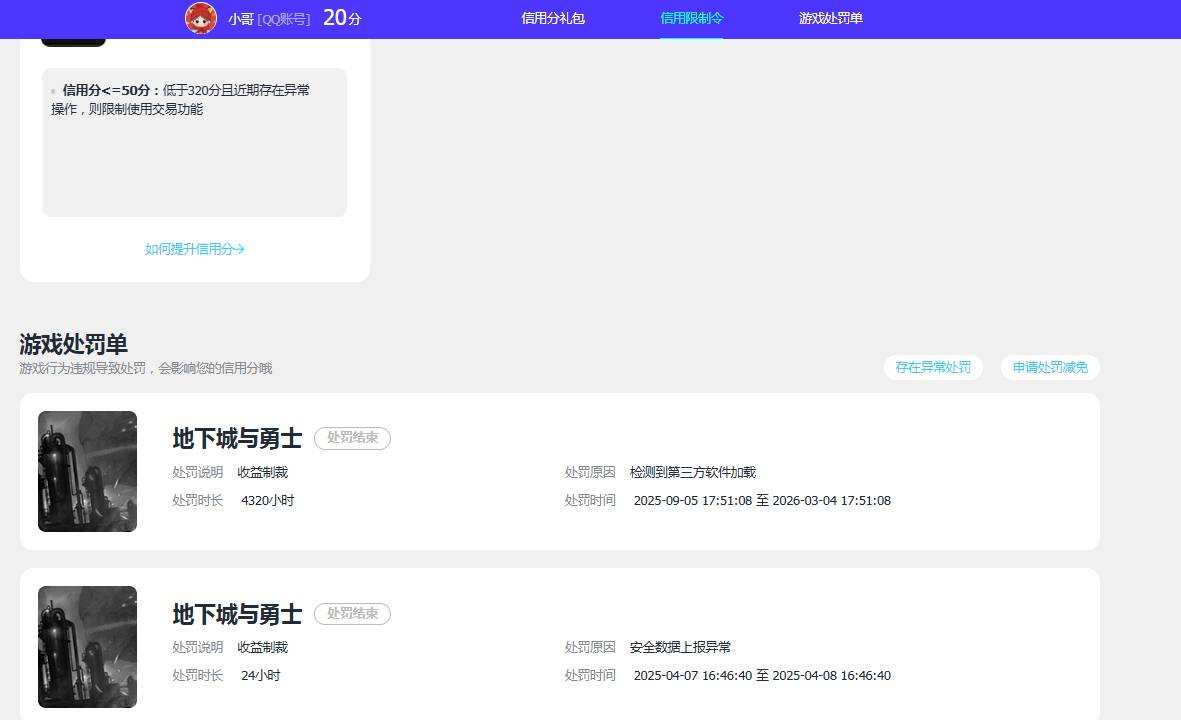
Task: Click the 20分 credit score in header
Action: [x=342, y=18]
